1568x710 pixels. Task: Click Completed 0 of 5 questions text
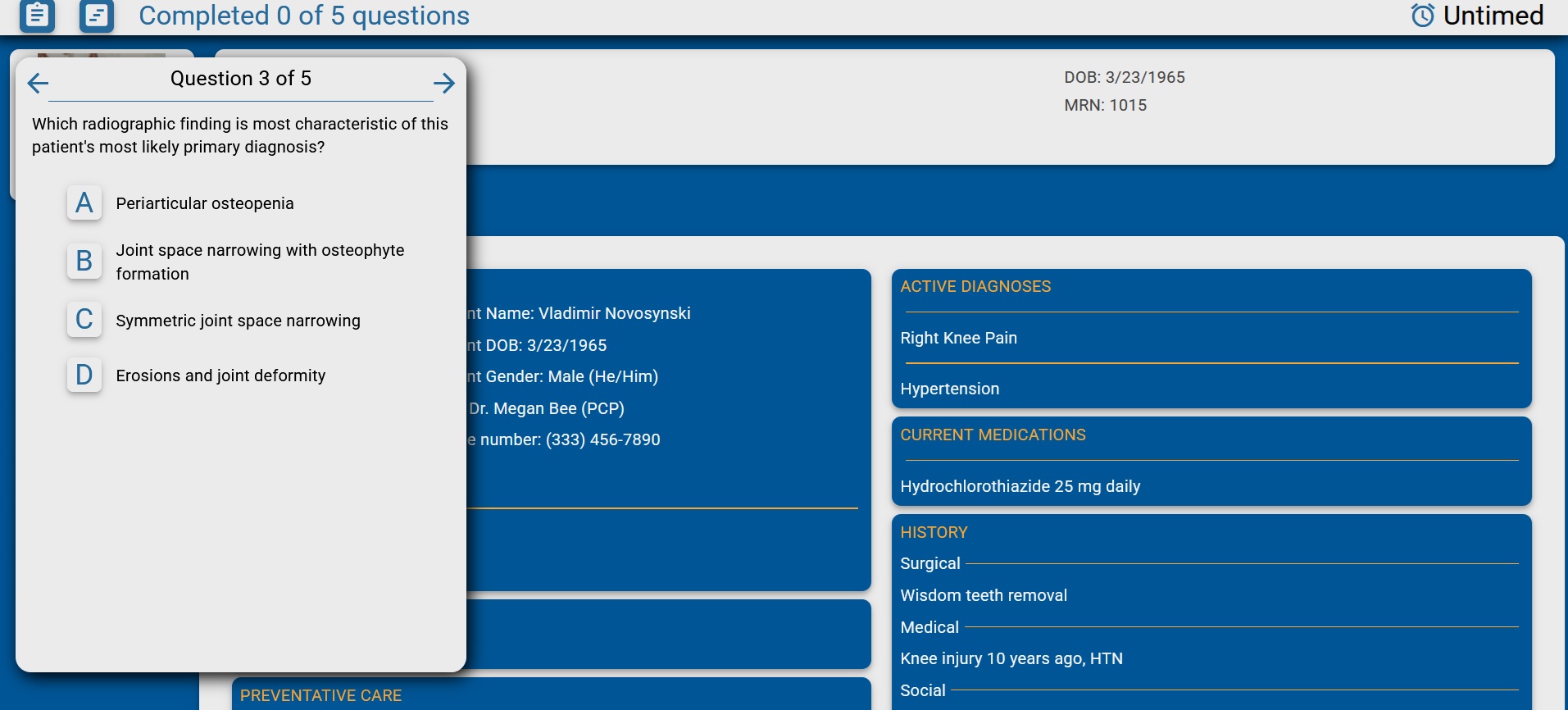pyautogui.click(x=304, y=16)
